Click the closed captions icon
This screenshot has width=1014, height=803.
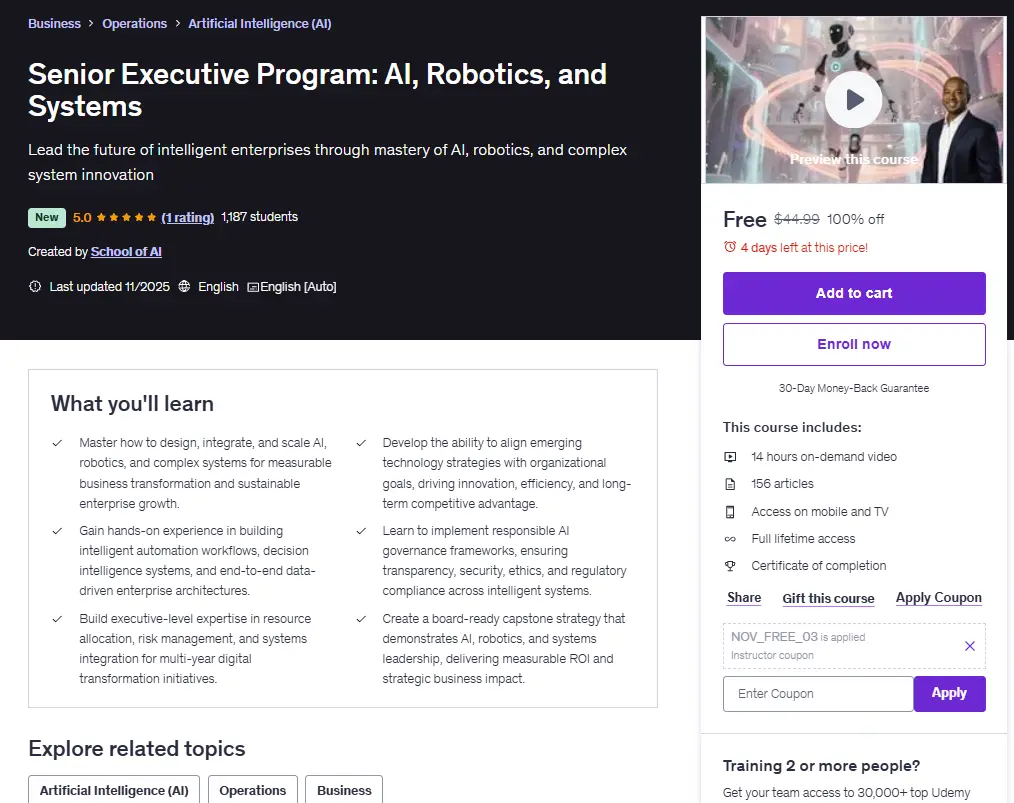click(x=253, y=287)
